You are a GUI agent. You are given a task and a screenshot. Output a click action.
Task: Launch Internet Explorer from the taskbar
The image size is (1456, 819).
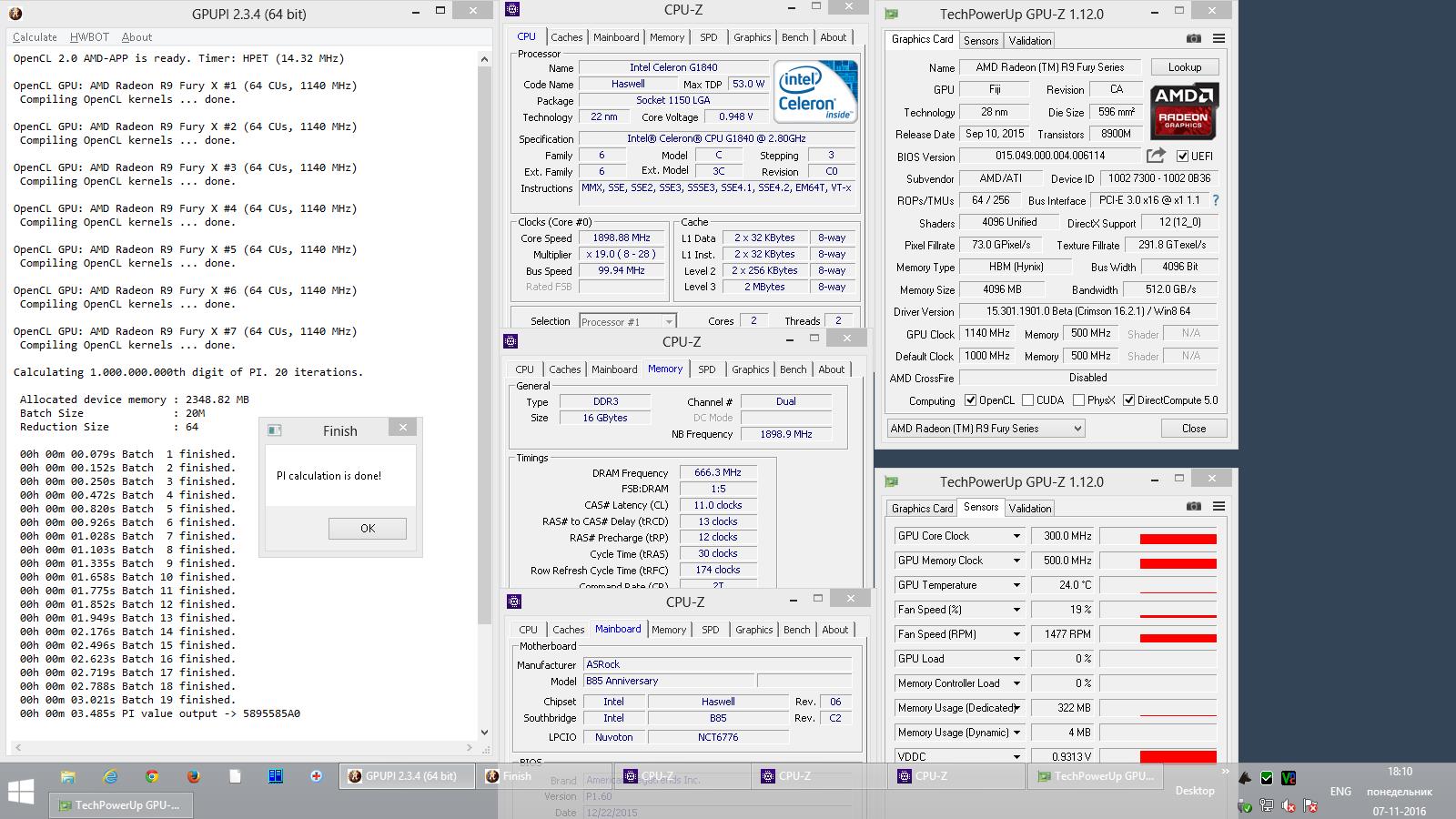(110, 776)
